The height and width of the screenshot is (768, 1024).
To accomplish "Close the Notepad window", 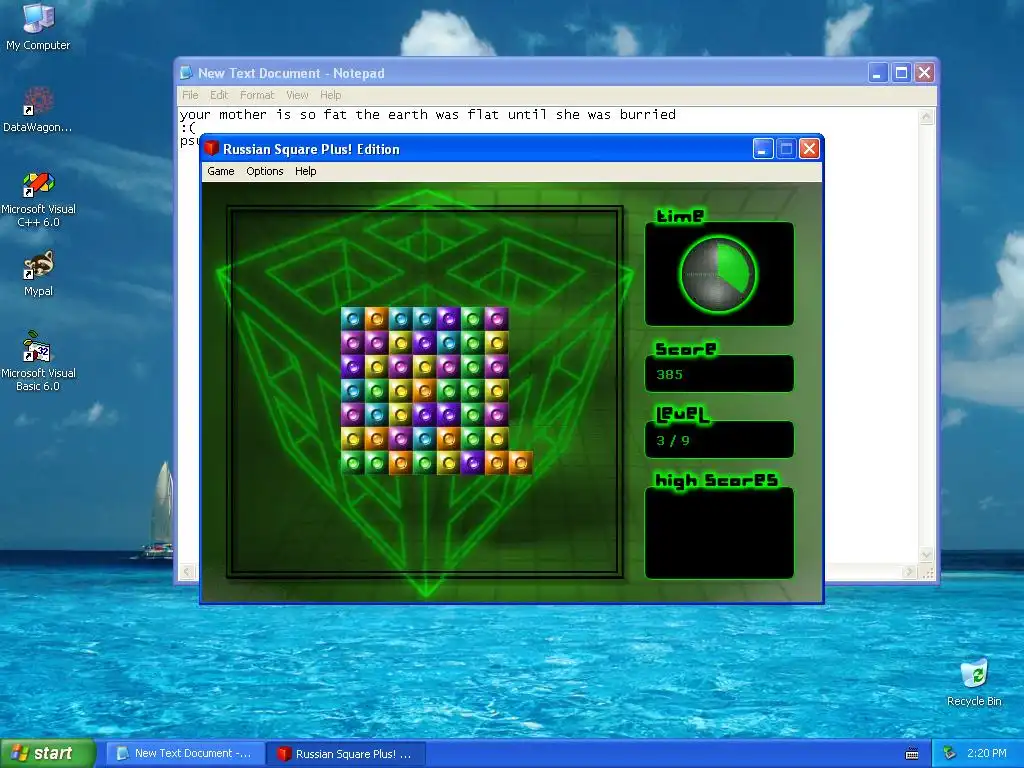I will pyautogui.click(x=924, y=72).
